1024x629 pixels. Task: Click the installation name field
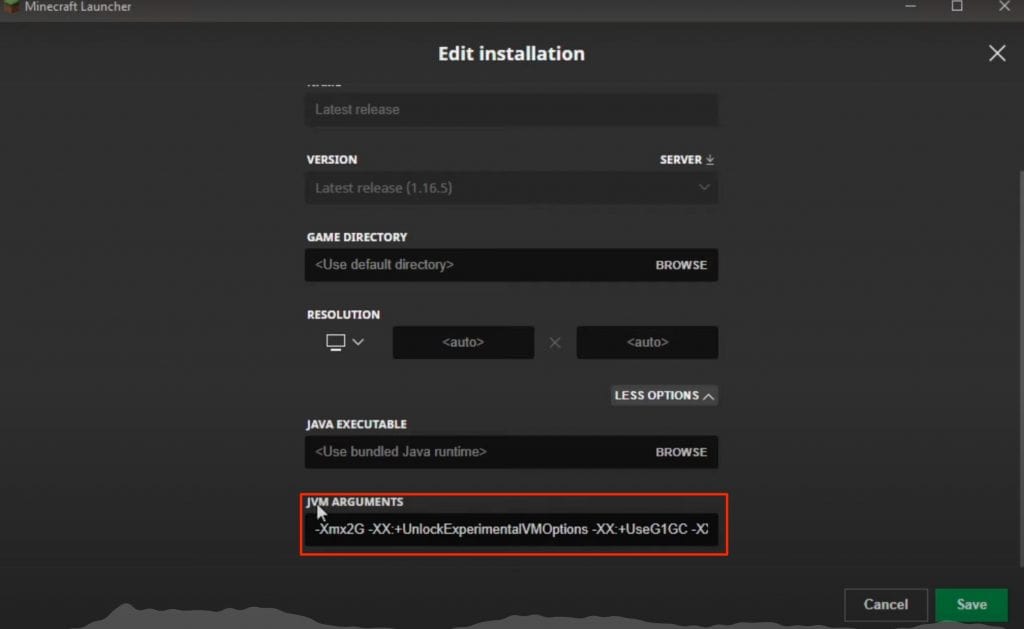(511, 110)
